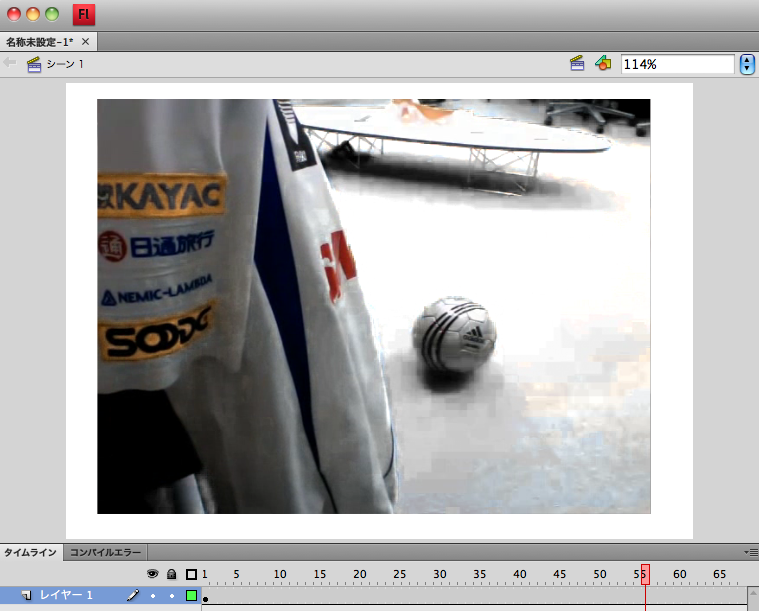Toggle the eye icon for all layers visibility
The height and width of the screenshot is (611, 759).
(152, 574)
